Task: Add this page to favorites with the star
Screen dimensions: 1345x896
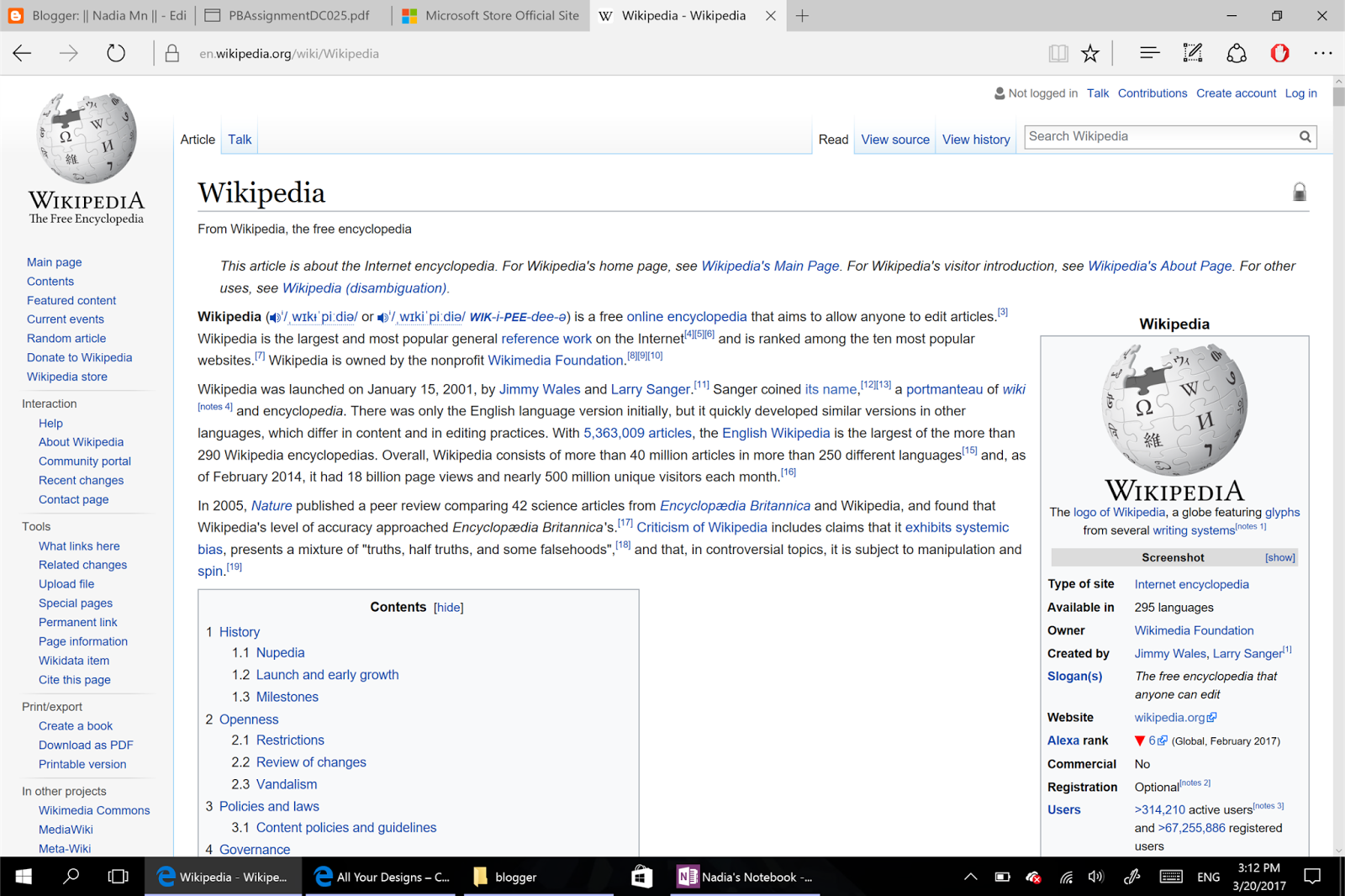Action: [1090, 53]
